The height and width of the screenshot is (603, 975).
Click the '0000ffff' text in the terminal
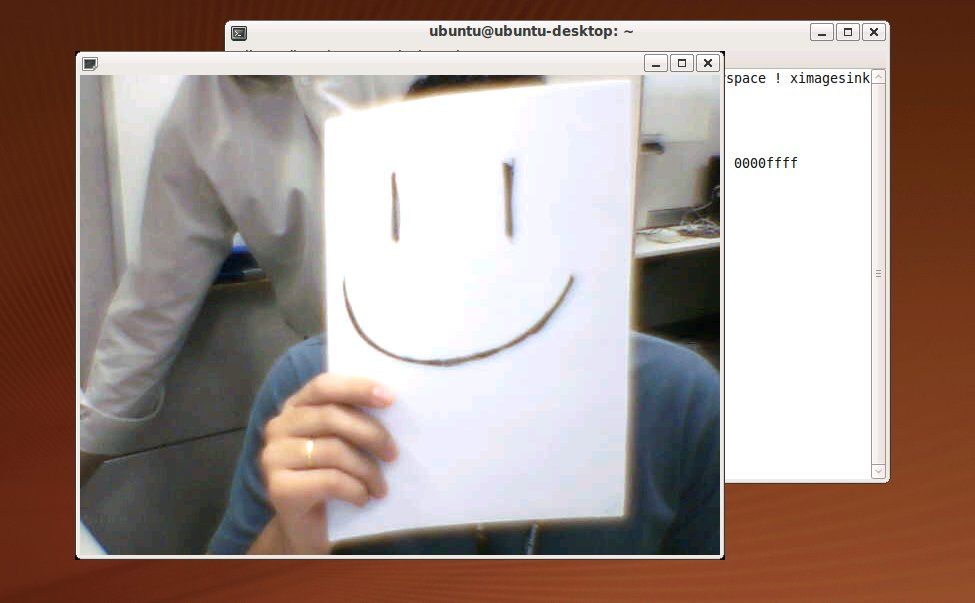point(765,163)
